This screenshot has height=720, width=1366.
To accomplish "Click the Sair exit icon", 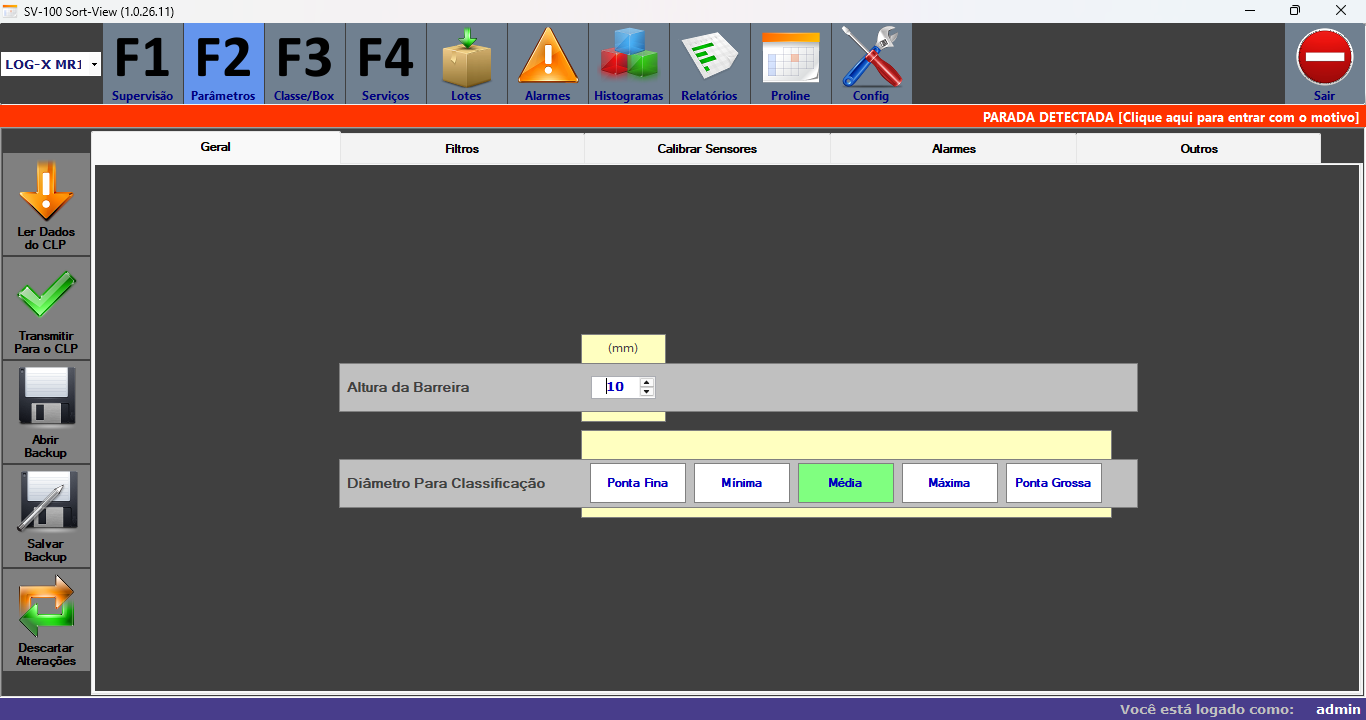I will pos(1324,64).
